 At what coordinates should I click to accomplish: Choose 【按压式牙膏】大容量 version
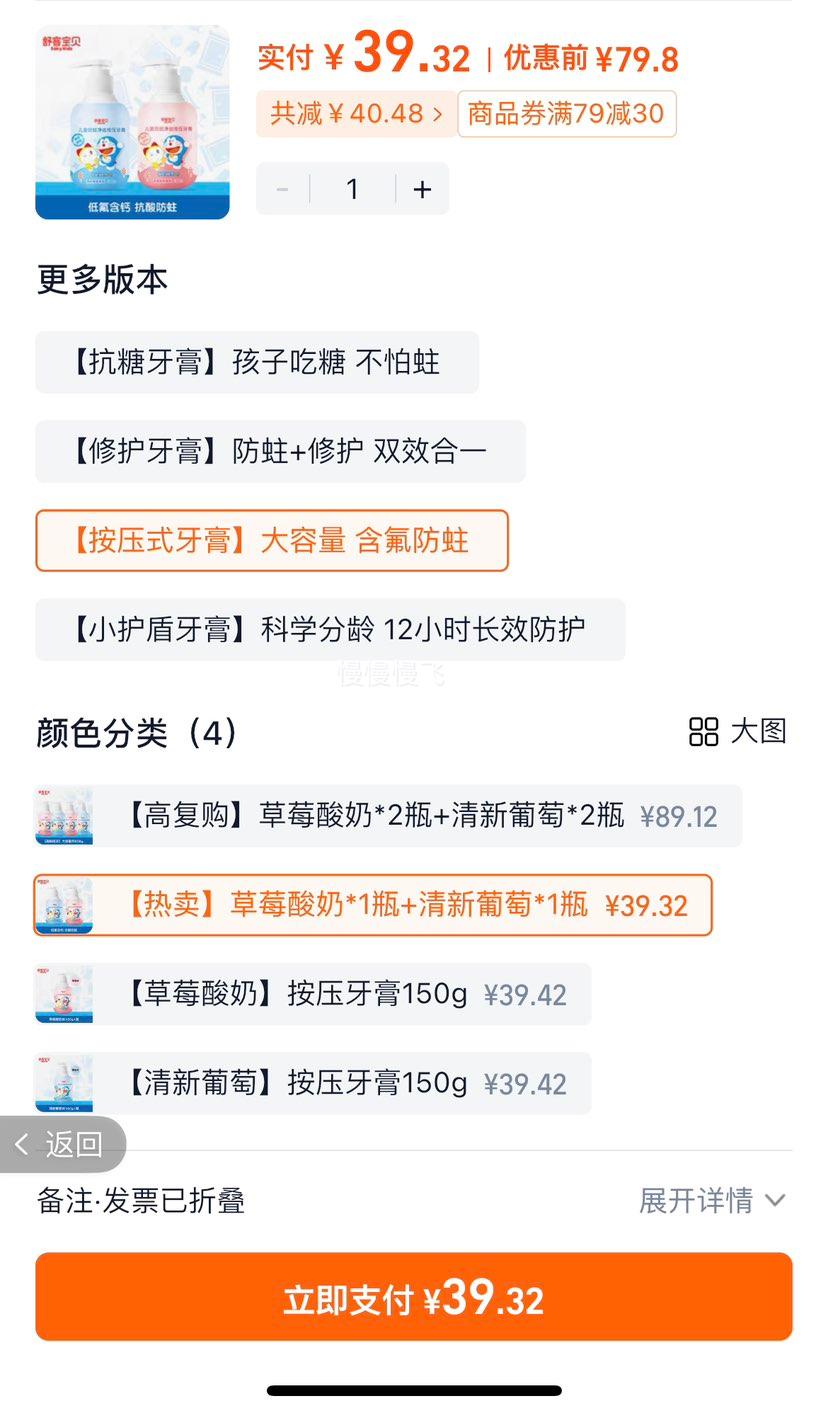pos(272,541)
